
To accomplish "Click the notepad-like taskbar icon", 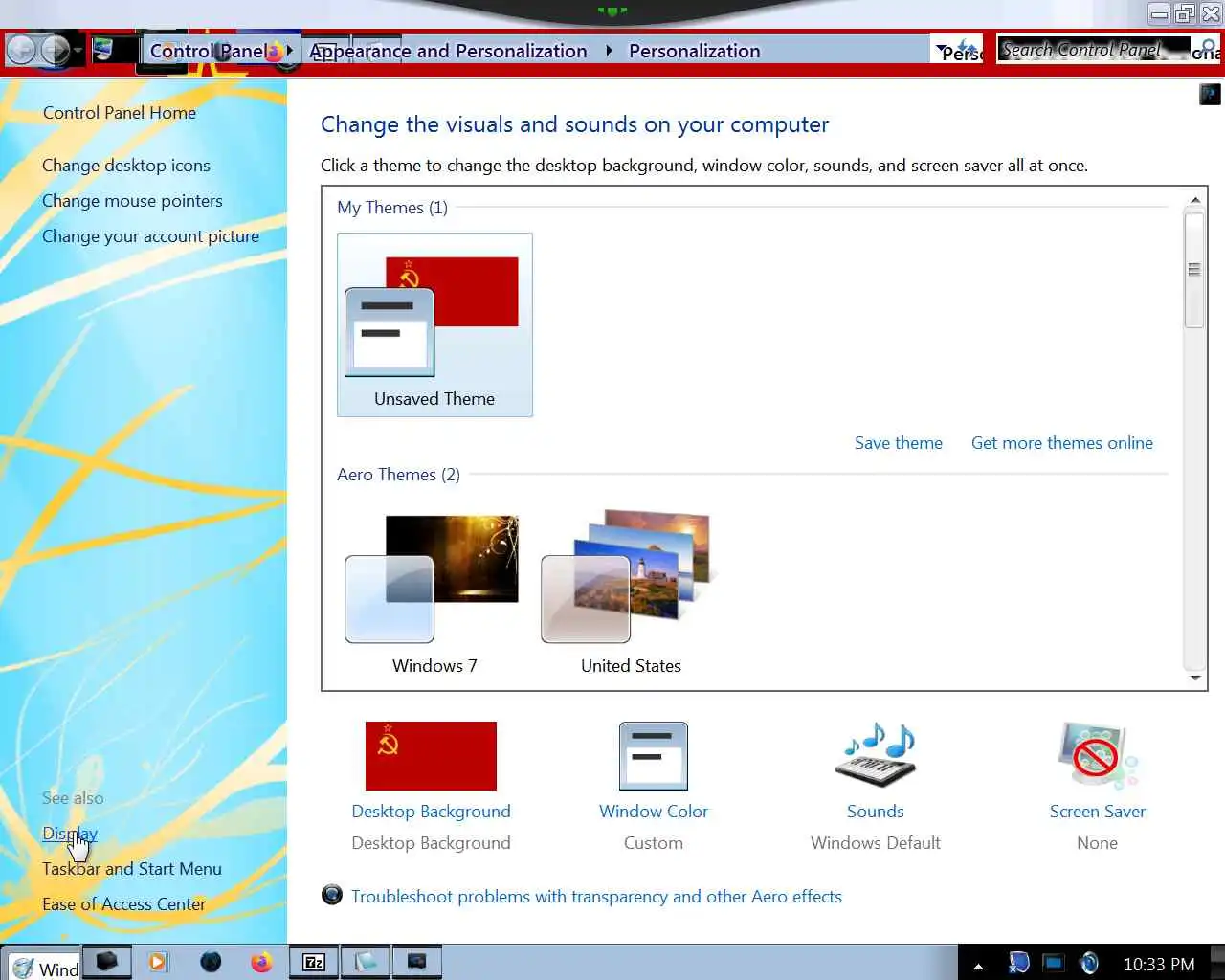I will point(366,962).
